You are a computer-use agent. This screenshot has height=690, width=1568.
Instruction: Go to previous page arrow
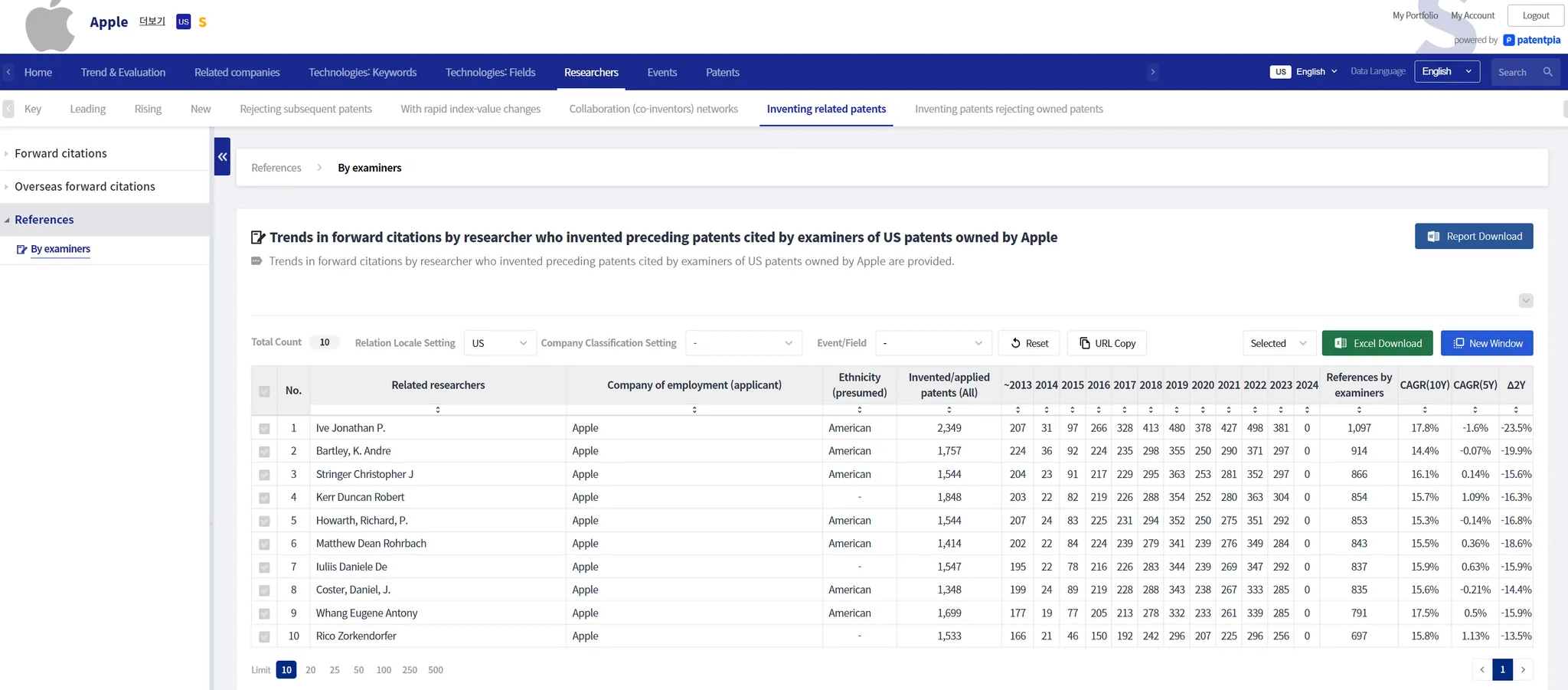(x=1481, y=669)
